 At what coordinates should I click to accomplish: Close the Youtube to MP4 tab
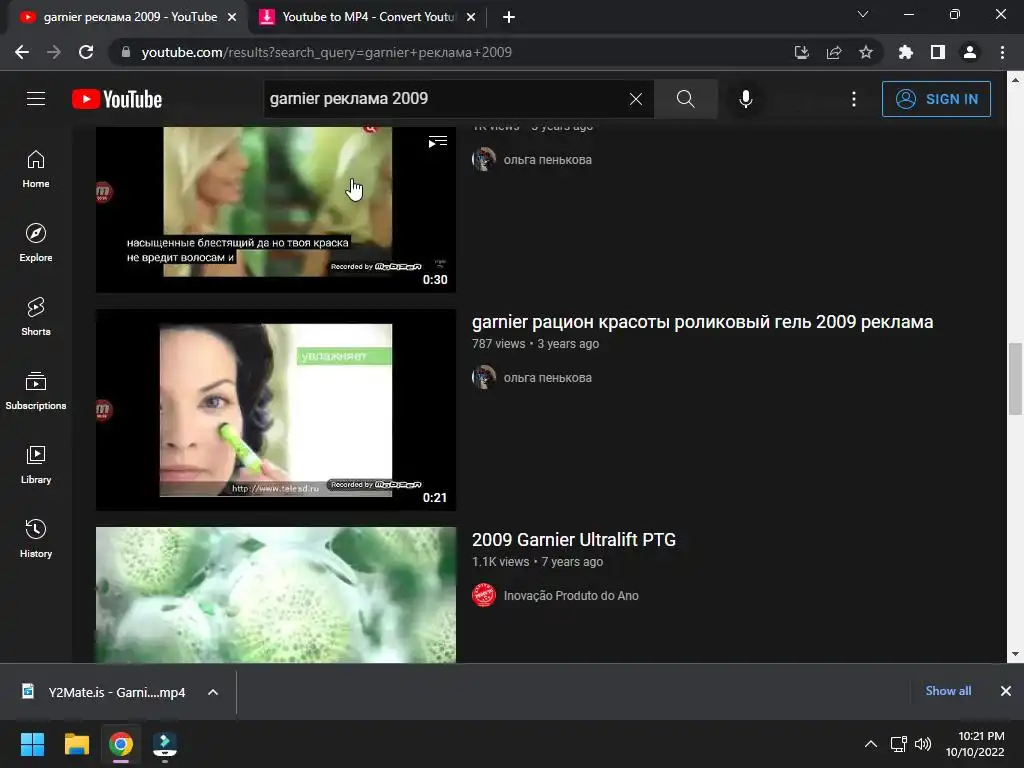(471, 18)
